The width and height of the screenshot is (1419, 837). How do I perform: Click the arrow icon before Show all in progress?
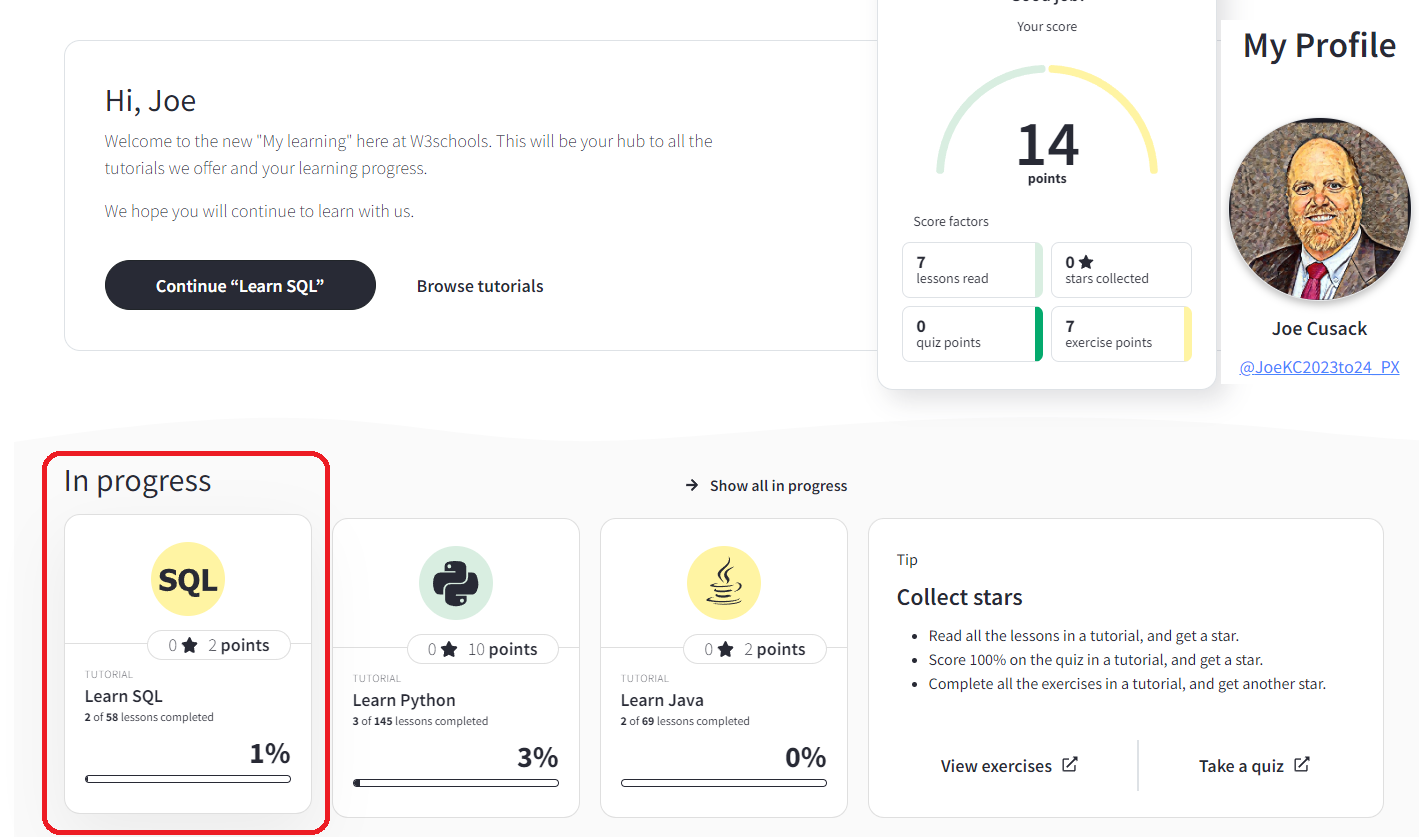click(x=691, y=485)
